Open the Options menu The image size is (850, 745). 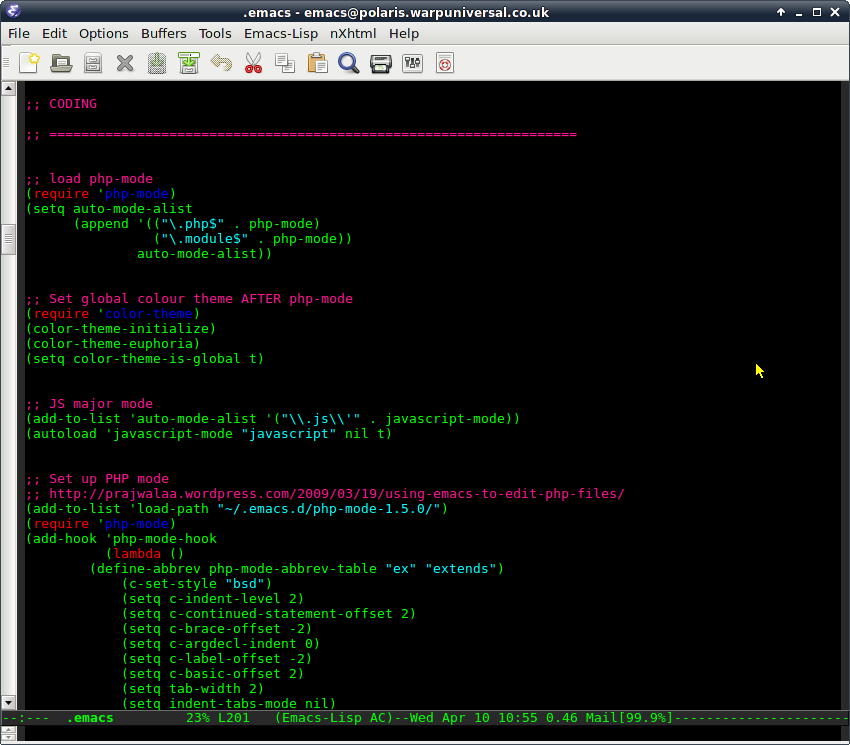pos(104,33)
